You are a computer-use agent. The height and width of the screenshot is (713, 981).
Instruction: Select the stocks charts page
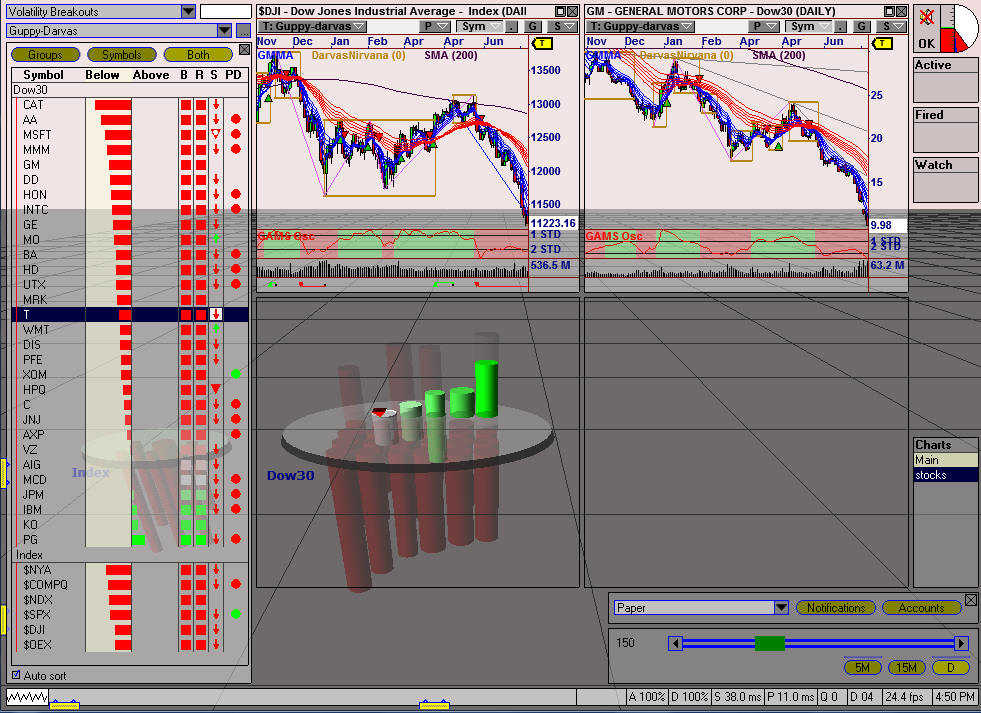pyautogui.click(x=945, y=475)
